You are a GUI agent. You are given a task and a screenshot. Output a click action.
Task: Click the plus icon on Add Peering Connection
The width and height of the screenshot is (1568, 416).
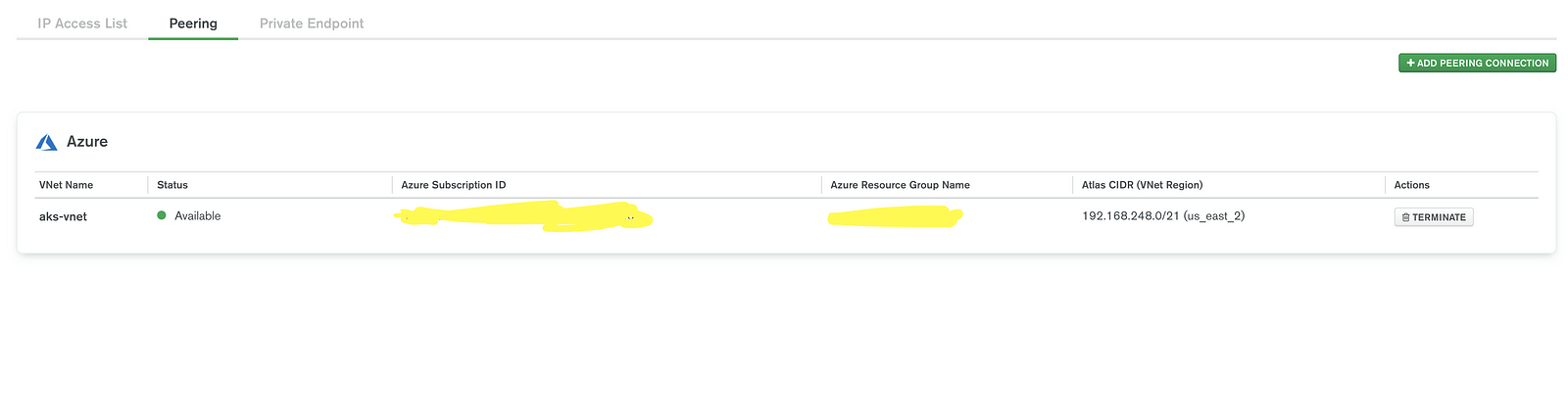[x=1410, y=63]
